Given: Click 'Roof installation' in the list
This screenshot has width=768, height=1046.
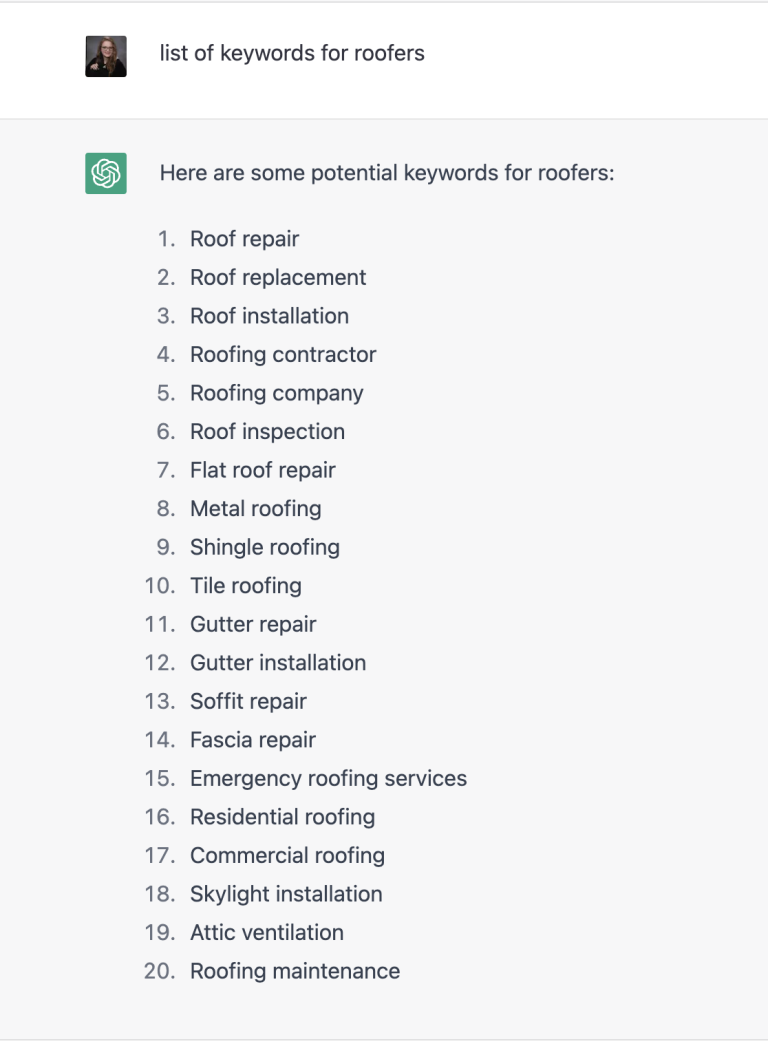Looking at the screenshot, I should pos(269,316).
